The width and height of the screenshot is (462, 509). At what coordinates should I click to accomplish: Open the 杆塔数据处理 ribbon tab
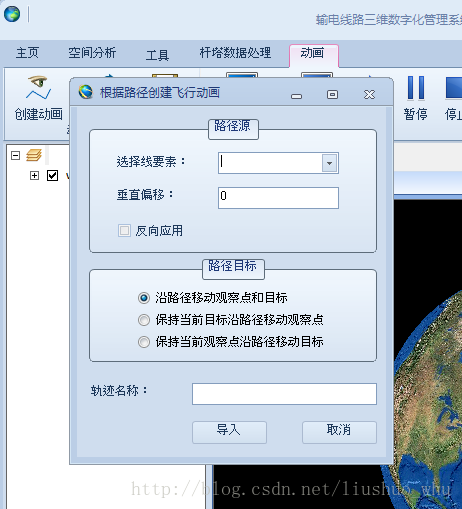(x=235, y=53)
